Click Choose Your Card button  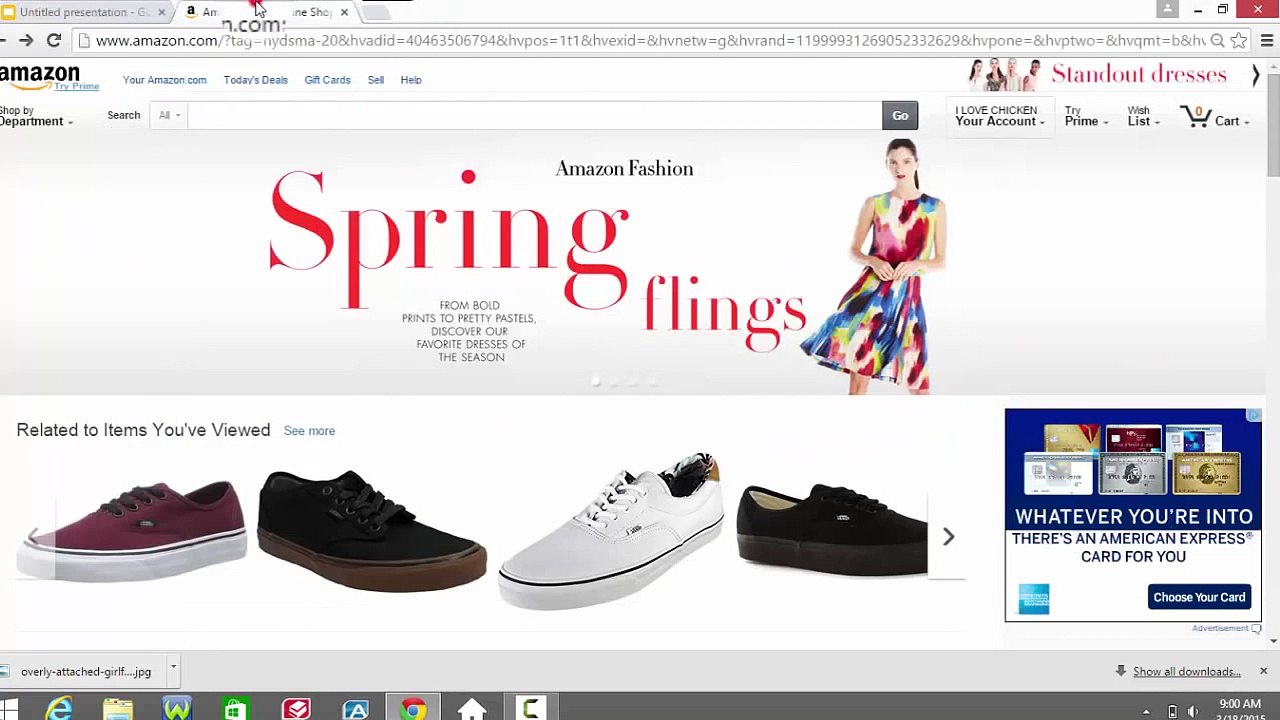pyautogui.click(x=1199, y=597)
